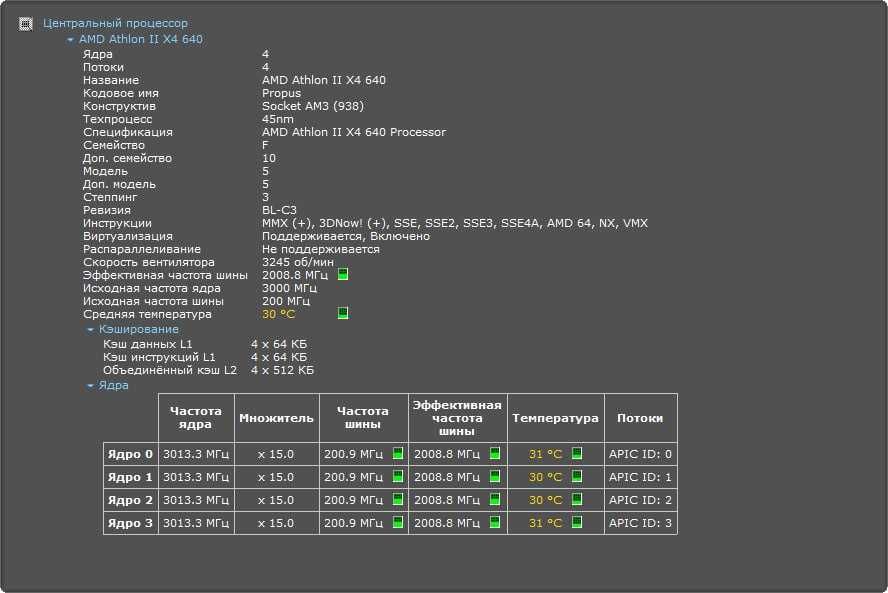Click temperature graph icon for Ядро 0
The image size is (888, 593).
pyautogui.click(x=577, y=453)
